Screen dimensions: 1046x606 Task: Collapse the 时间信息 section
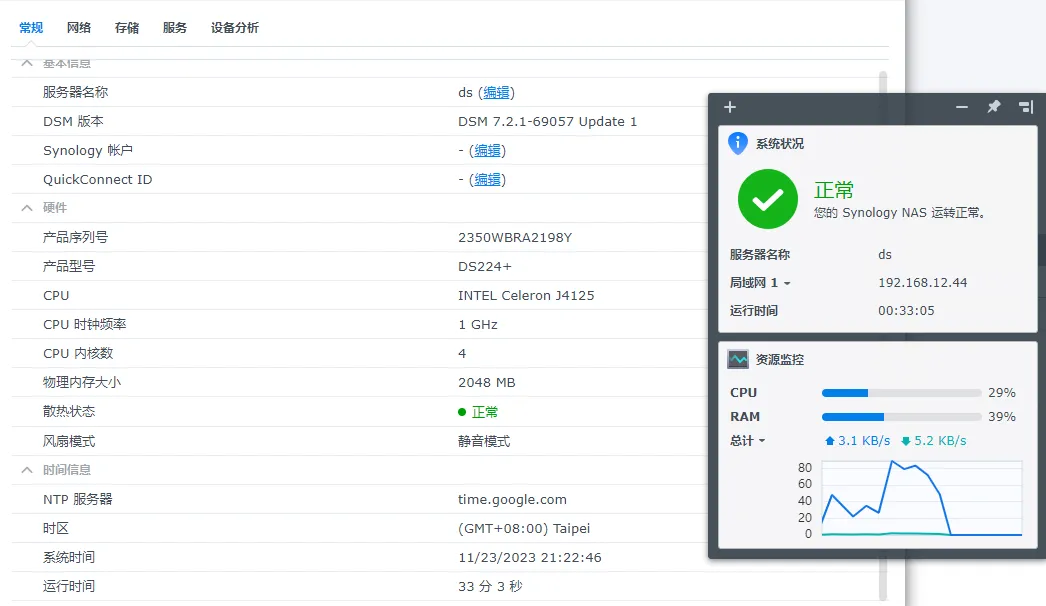pyautogui.click(x=27, y=470)
